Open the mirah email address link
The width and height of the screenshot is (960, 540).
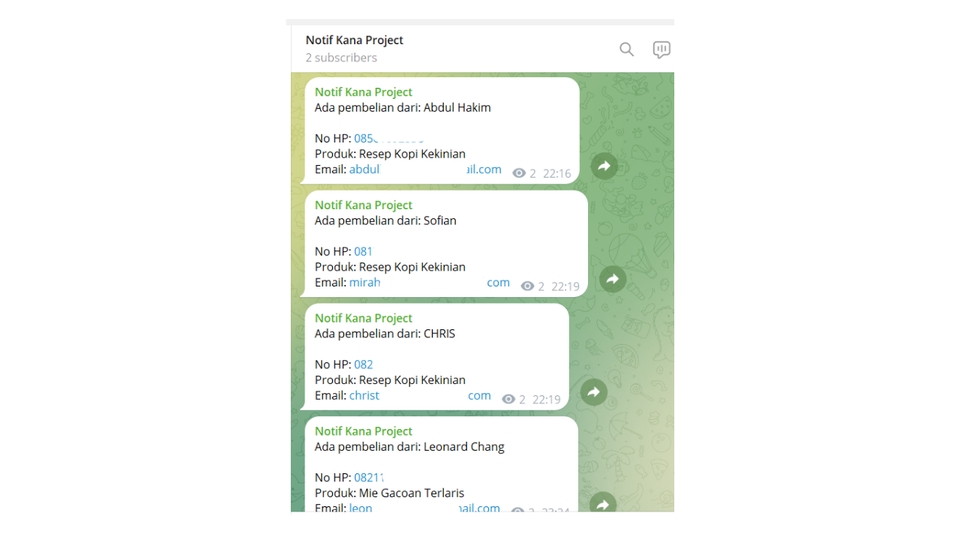(x=429, y=283)
